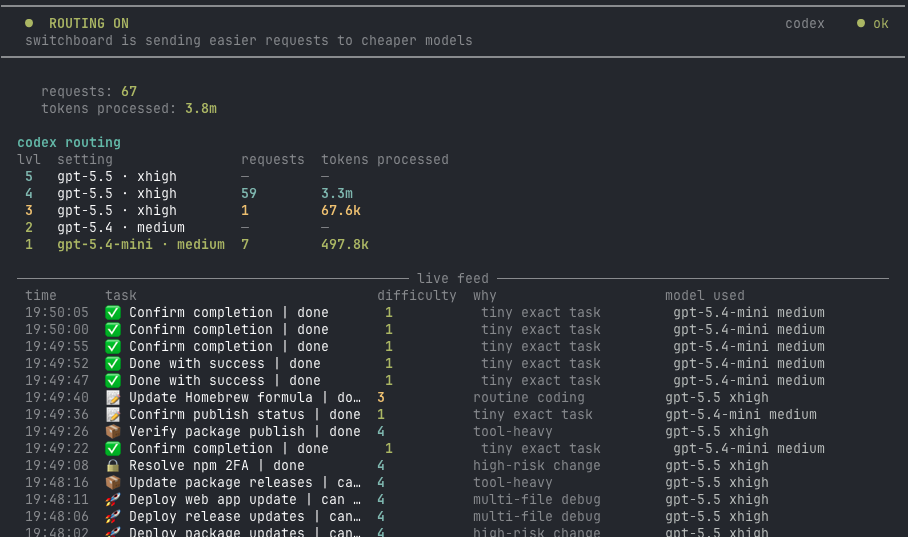Click the 19:49:52 Done with success task
Screen dimensions: 908x537
click(x=225, y=364)
